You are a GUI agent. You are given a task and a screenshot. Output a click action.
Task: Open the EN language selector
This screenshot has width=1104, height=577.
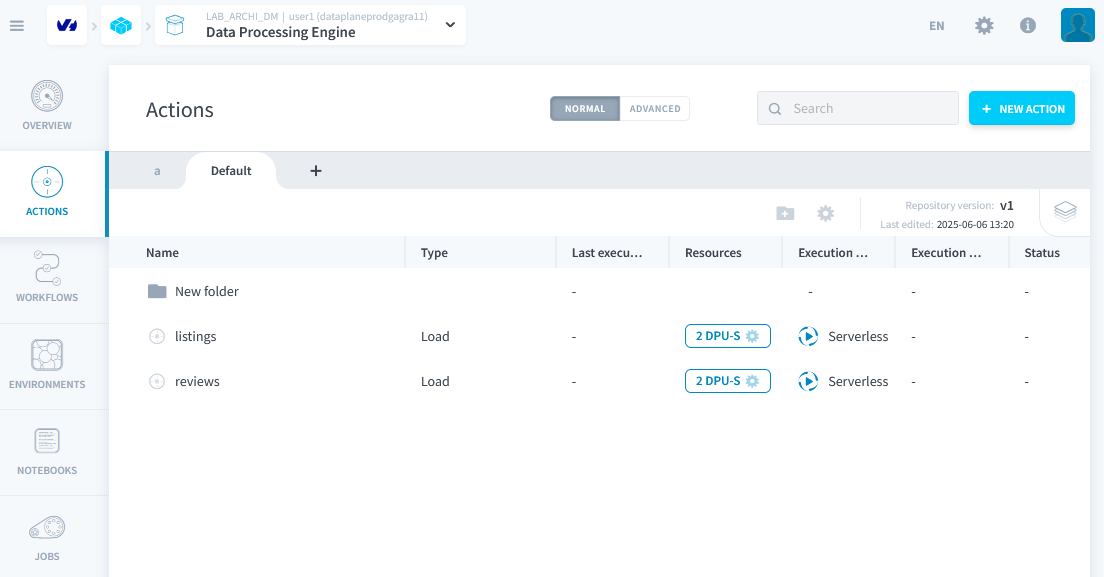[x=936, y=25]
